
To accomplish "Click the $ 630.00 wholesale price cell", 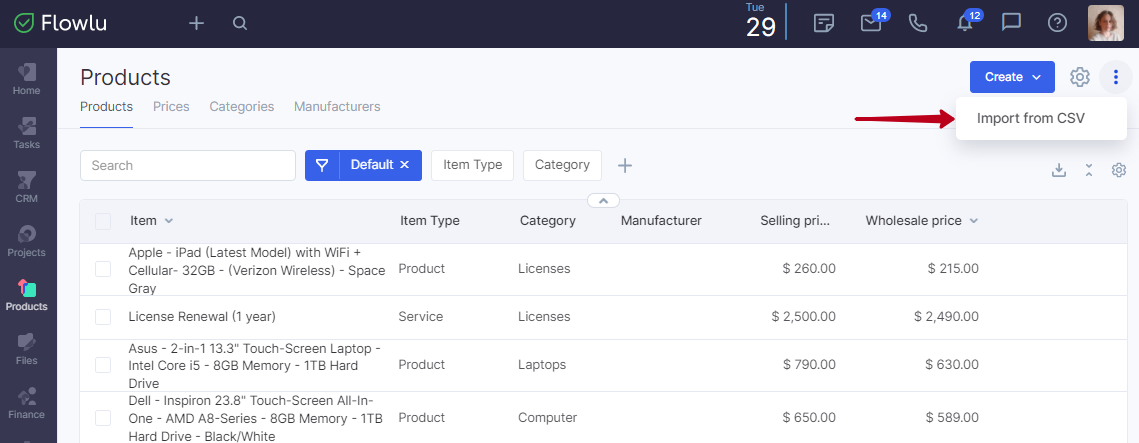I will (953, 365).
